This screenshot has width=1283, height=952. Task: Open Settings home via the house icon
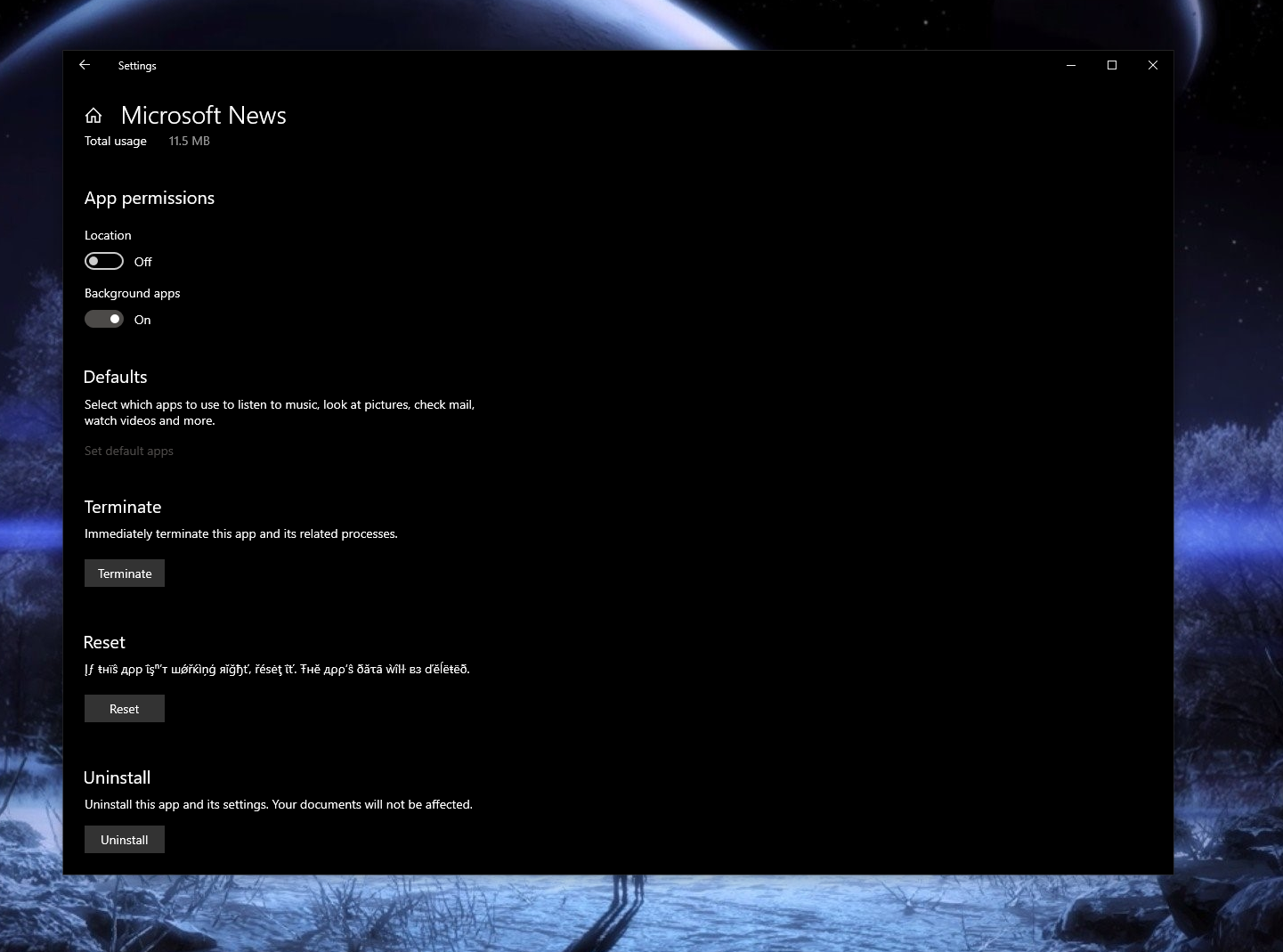[x=93, y=116]
